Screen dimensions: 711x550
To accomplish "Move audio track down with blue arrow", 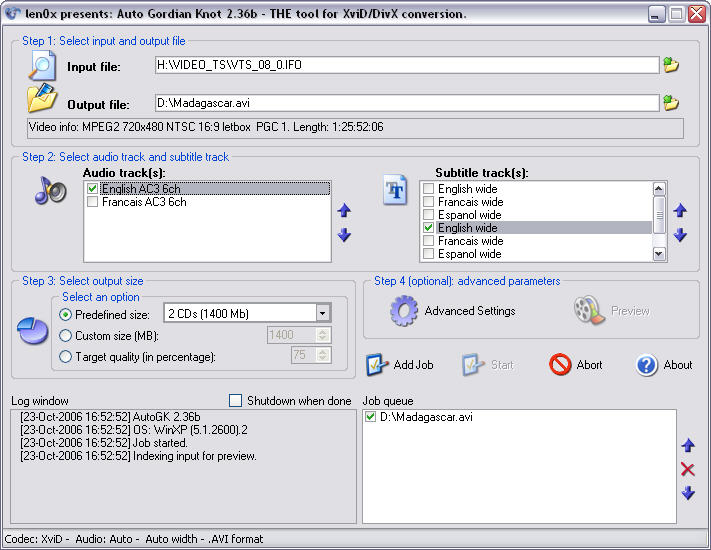I will (x=344, y=234).
